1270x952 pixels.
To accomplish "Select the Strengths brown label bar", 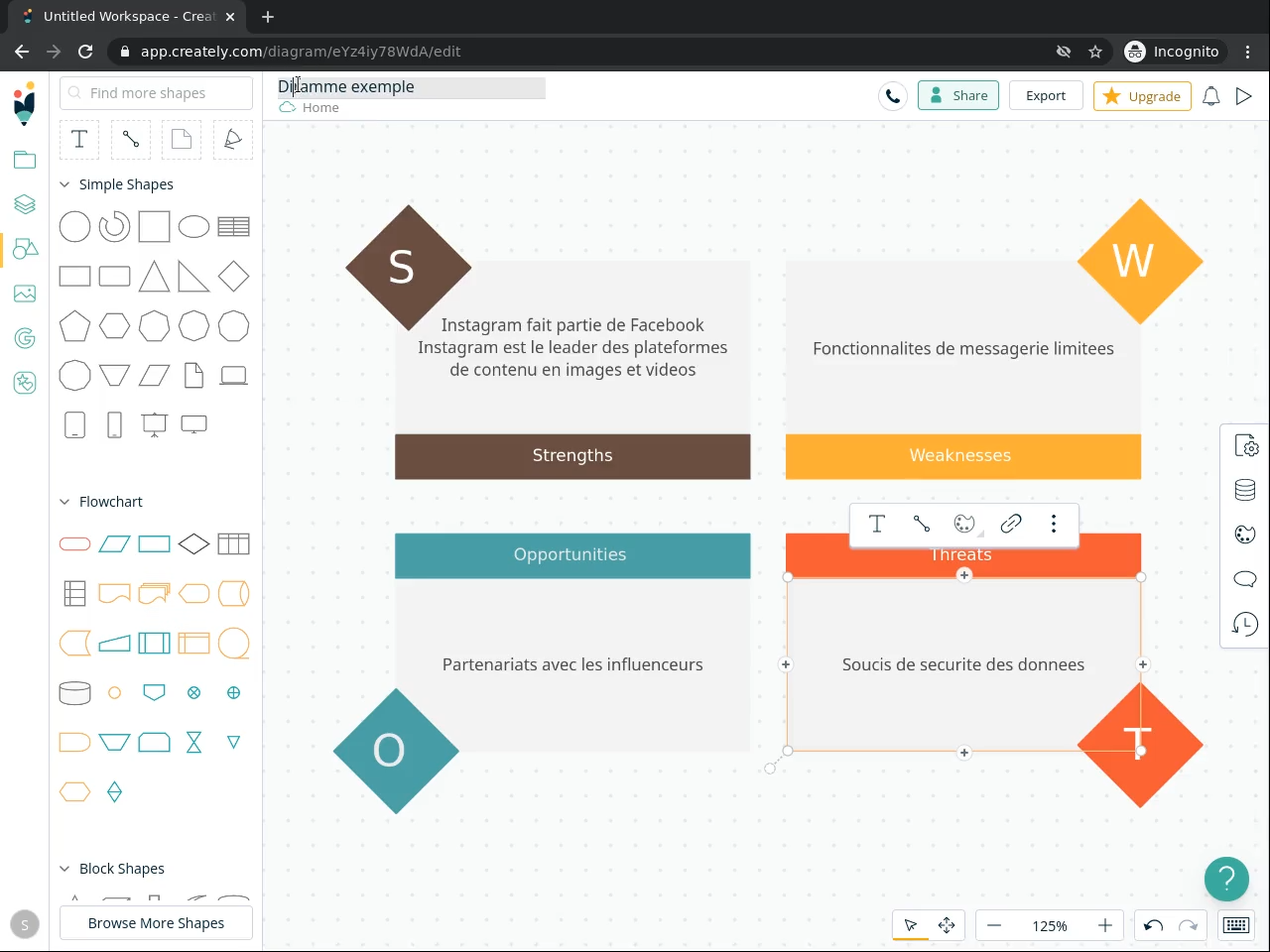I will pyautogui.click(x=572, y=456).
